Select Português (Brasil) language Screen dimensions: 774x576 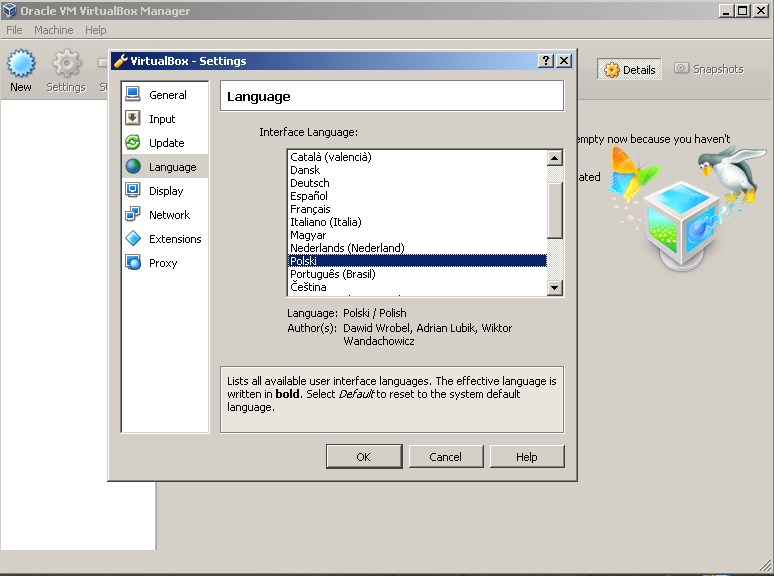pos(417,274)
